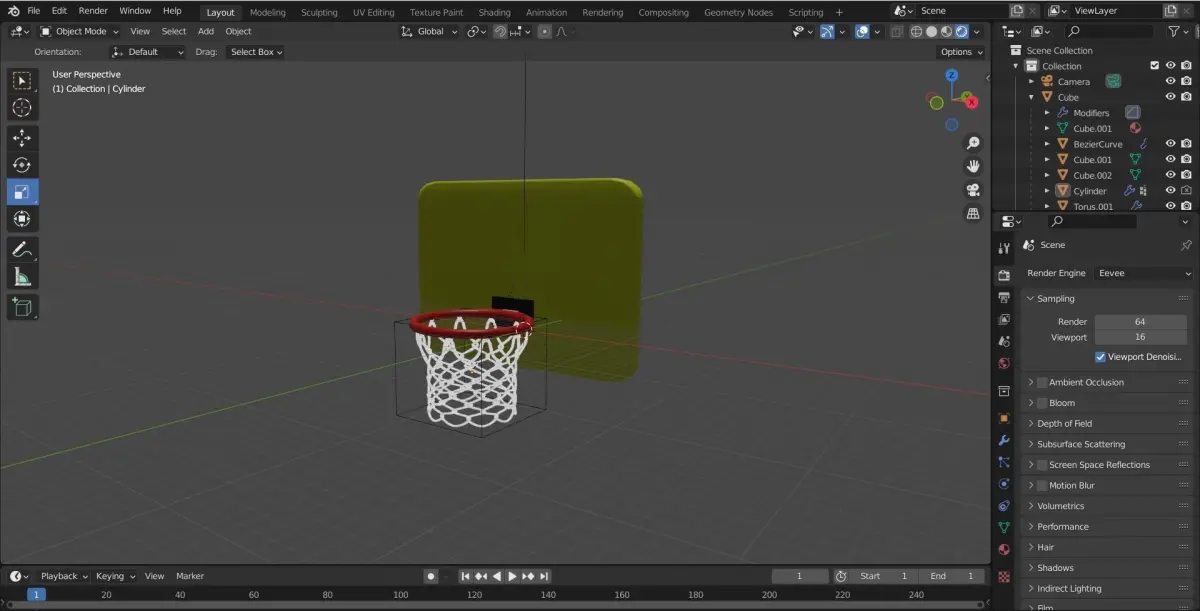The width and height of the screenshot is (1200, 611).
Task: Hide BezierCurve using its eye icon
Action: (x=1170, y=144)
